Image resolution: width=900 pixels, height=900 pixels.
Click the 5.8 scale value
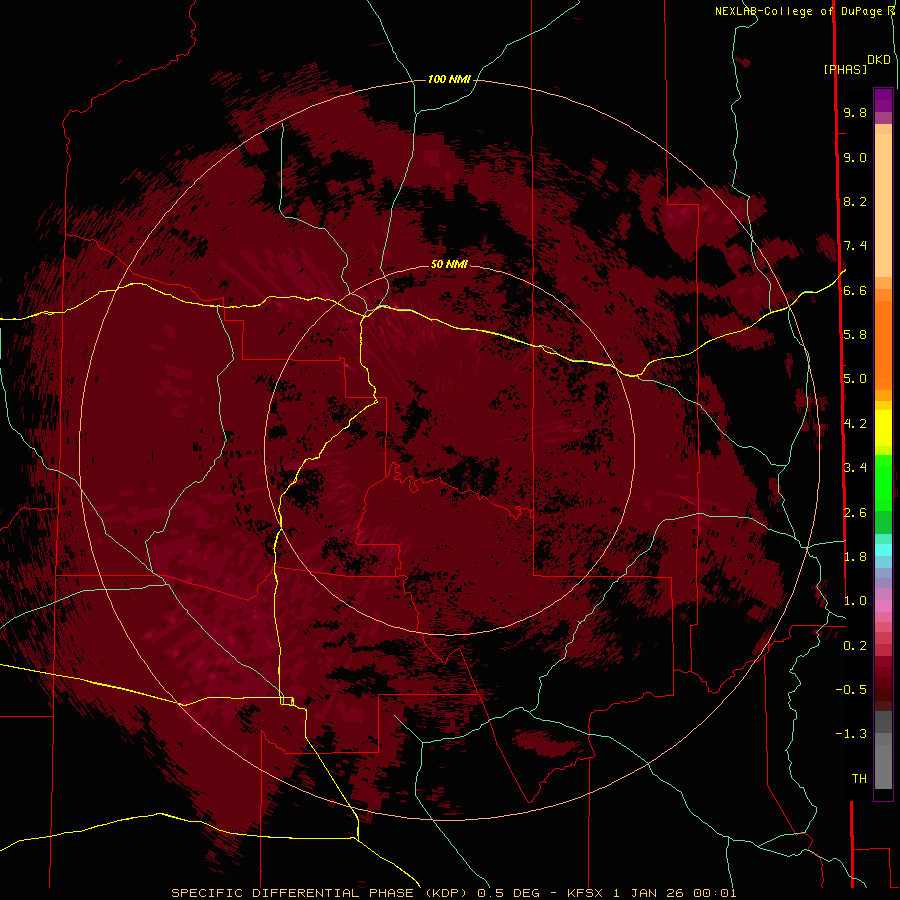point(855,335)
